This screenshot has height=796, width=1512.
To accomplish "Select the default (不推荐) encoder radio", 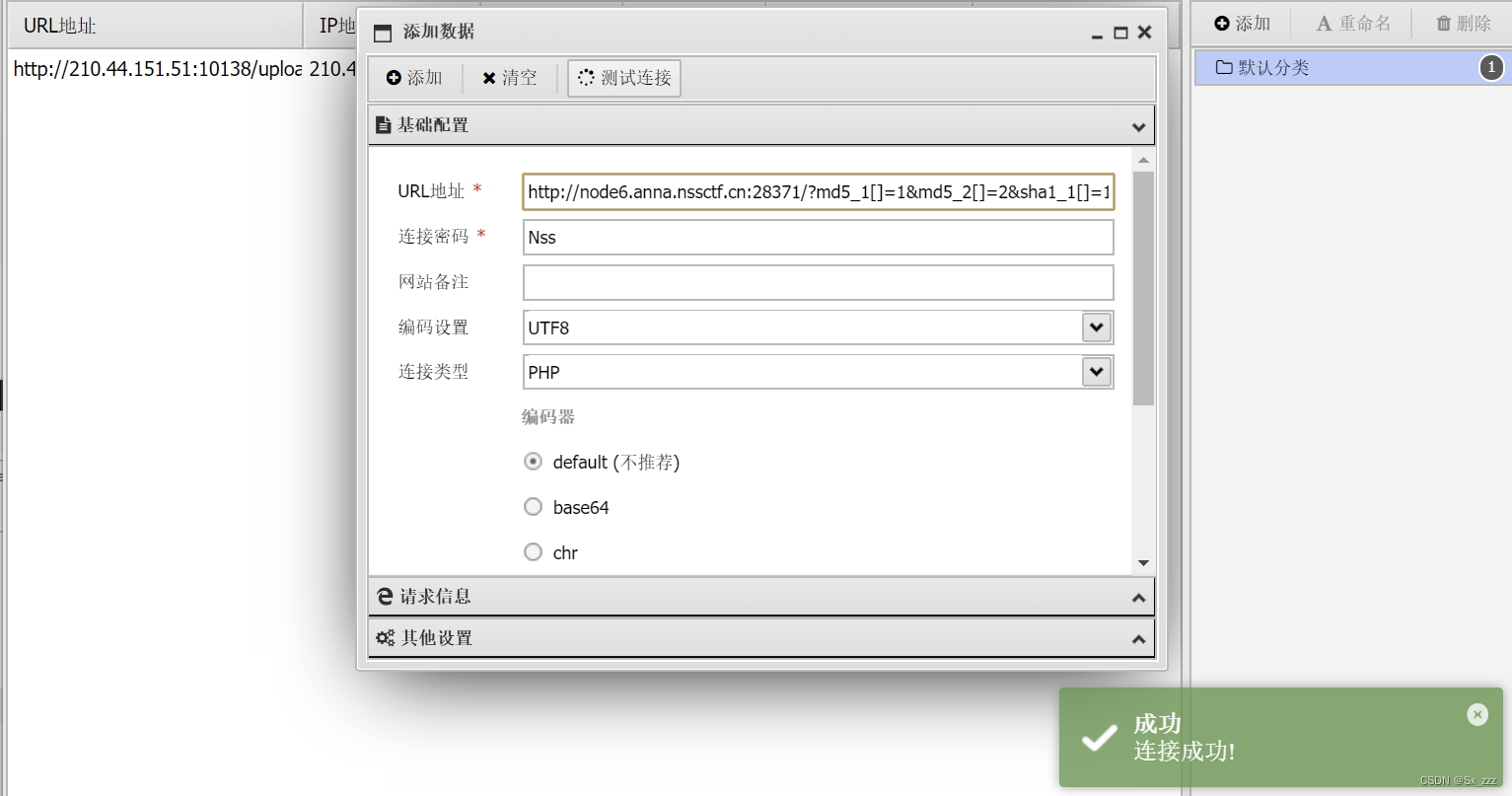I will (534, 462).
